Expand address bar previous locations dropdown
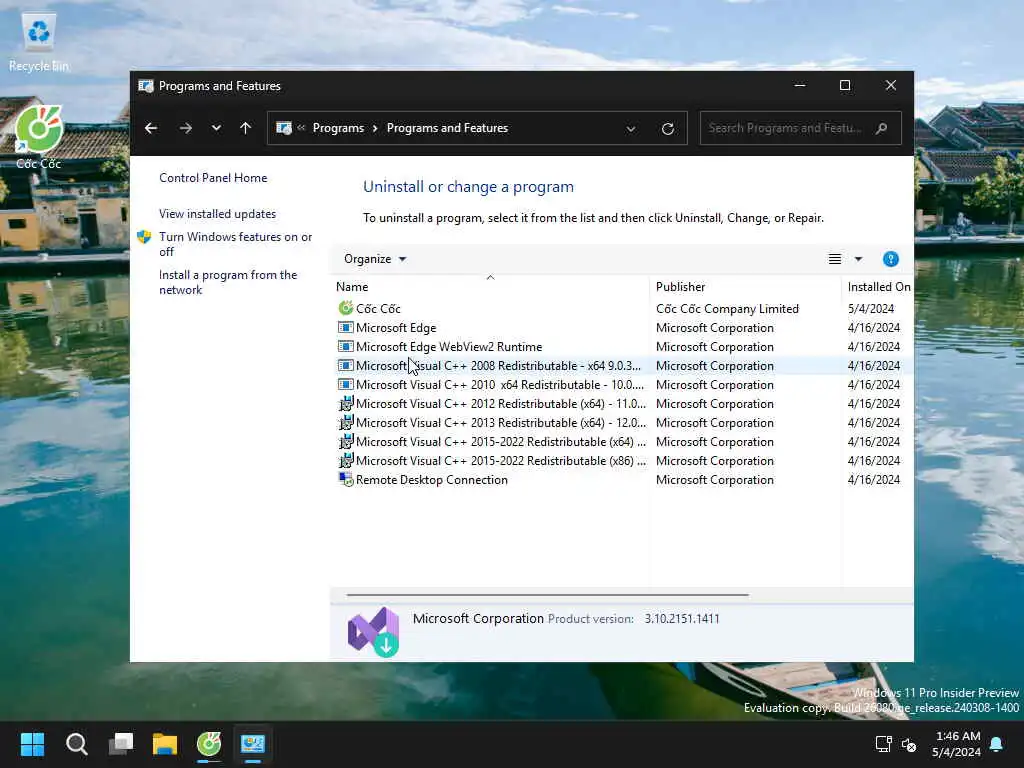The height and width of the screenshot is (768, 1024). click(631, 129)
